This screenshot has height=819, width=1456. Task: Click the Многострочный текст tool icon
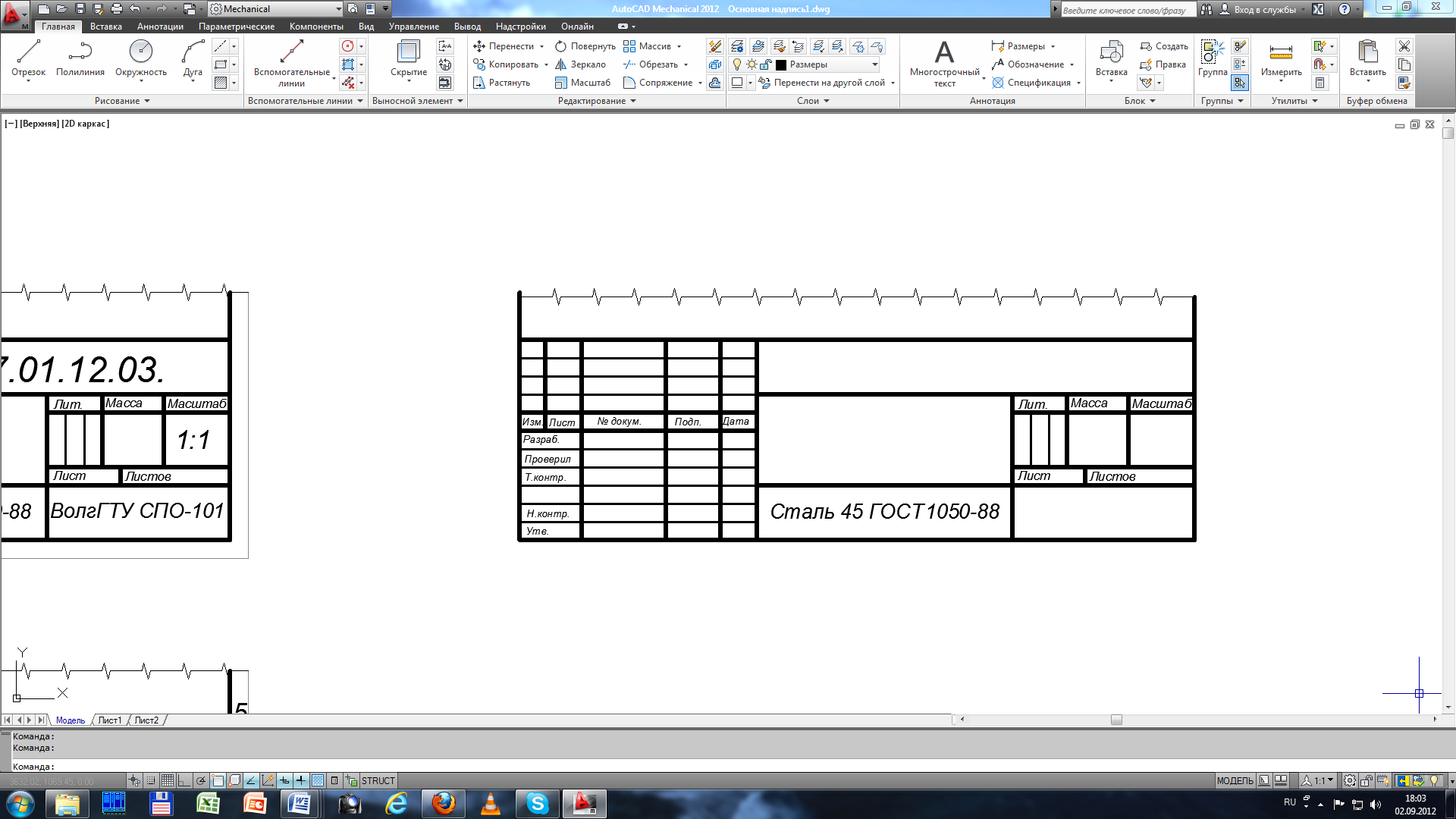point(944,53)
